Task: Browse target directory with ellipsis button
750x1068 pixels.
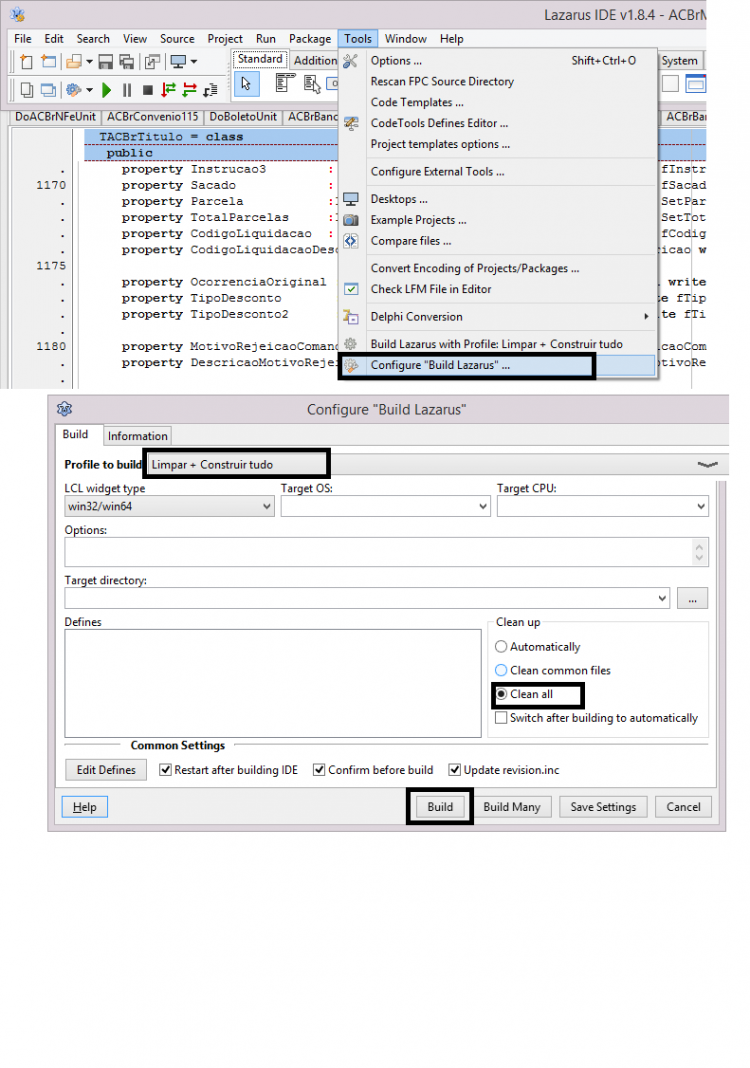Action: tap(692, 598)
